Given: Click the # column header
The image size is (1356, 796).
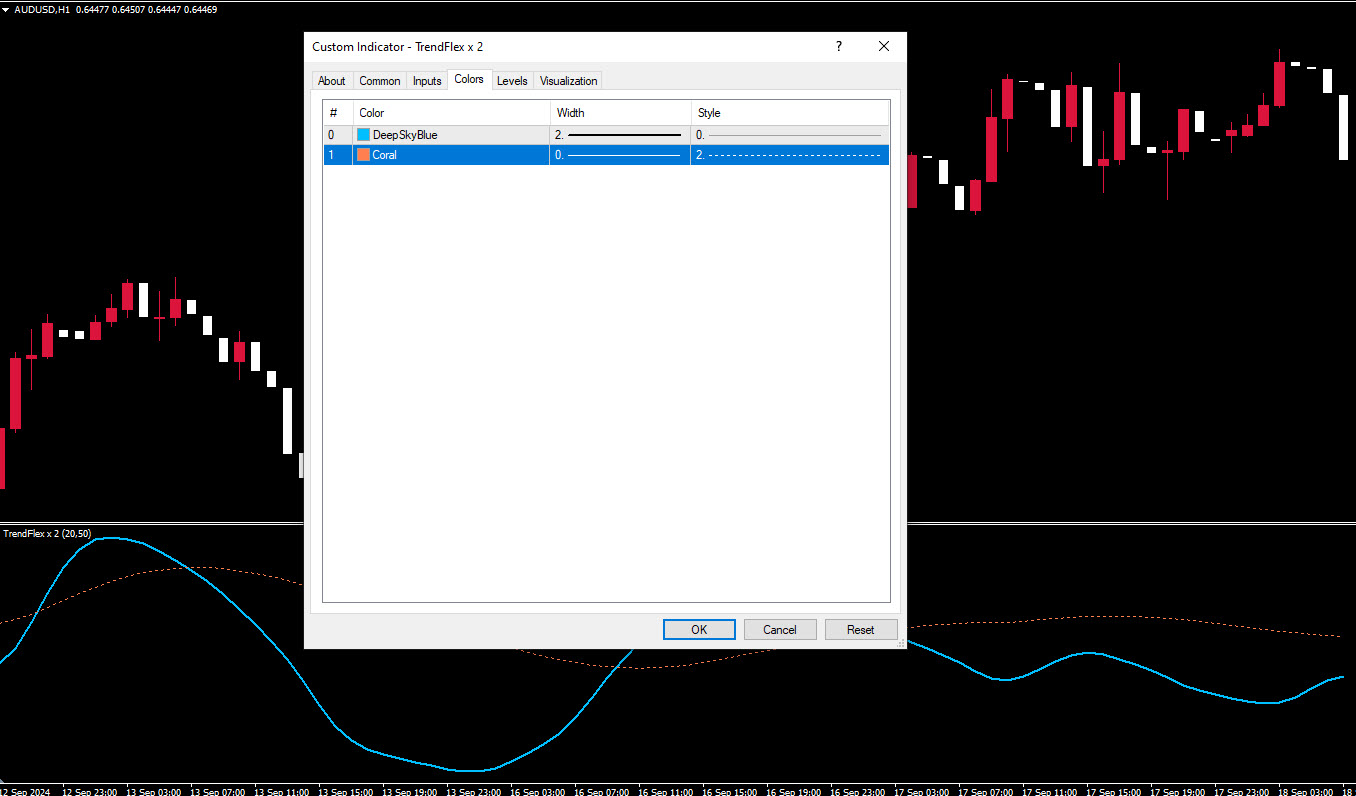Looking at the screenshot, I should 338,113.
